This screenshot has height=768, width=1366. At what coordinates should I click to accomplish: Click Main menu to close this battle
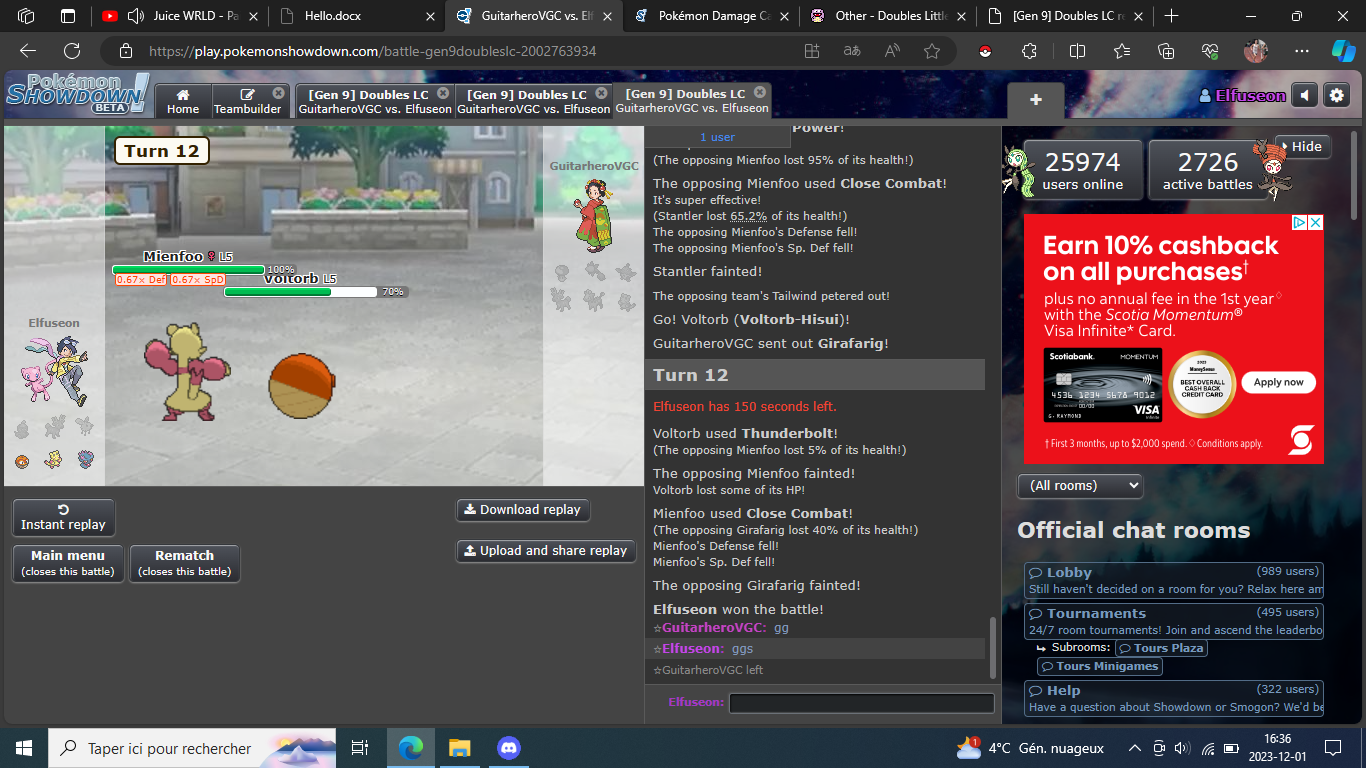point(68,563)
